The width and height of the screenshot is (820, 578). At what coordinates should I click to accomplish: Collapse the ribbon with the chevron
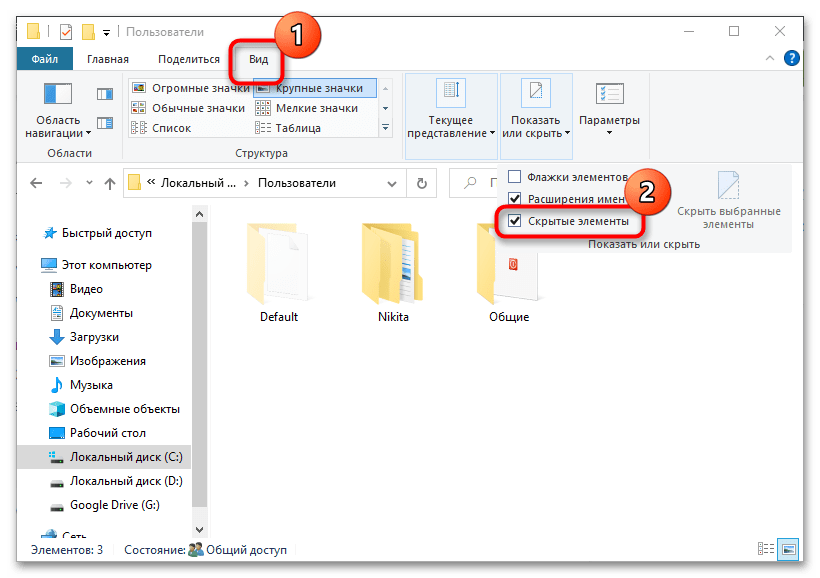pyautogui.click(x=770, y=59)
